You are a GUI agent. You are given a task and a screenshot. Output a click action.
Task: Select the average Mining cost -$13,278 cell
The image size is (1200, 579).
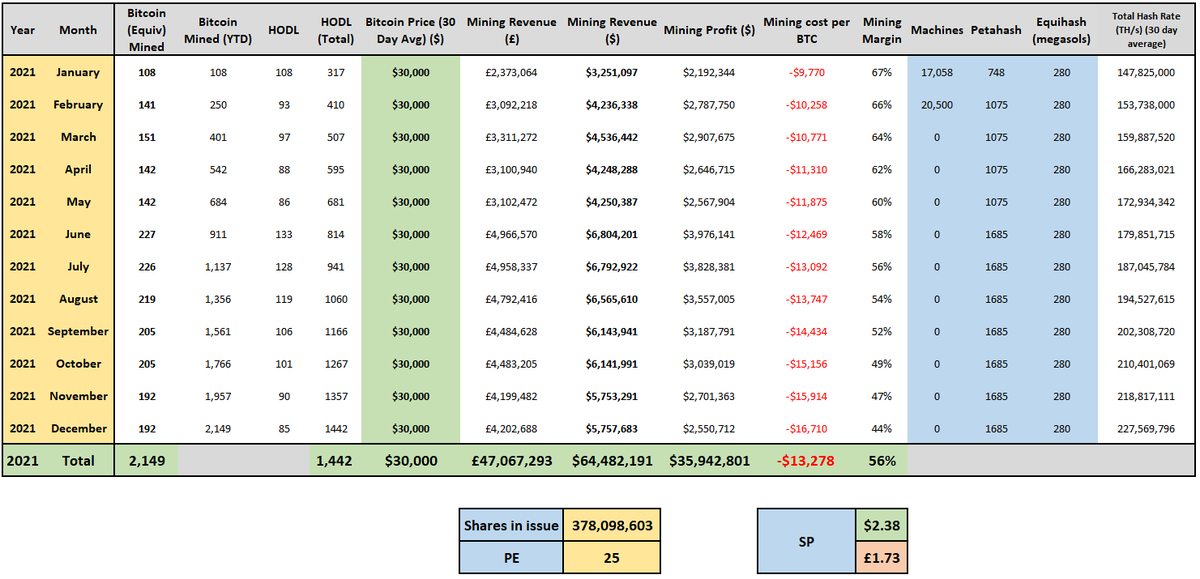(x=806, y=461)
